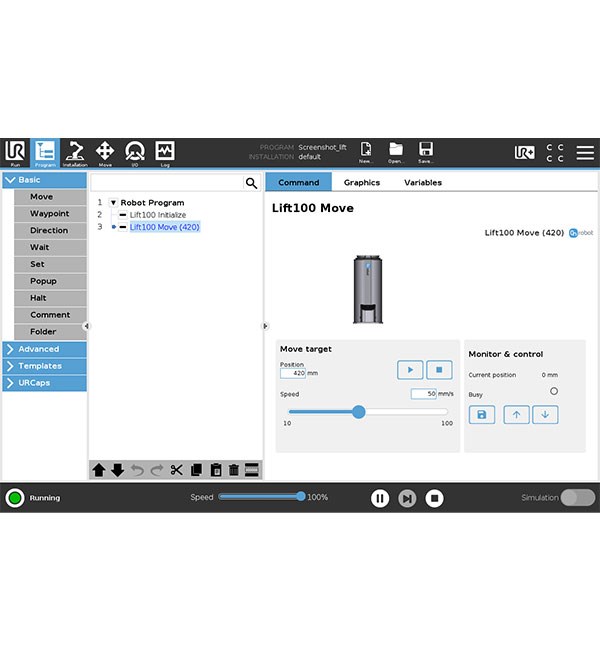Jog the lift down with the down arrow
Viewport: 600px width, 650px height.
tap(545, 415)
